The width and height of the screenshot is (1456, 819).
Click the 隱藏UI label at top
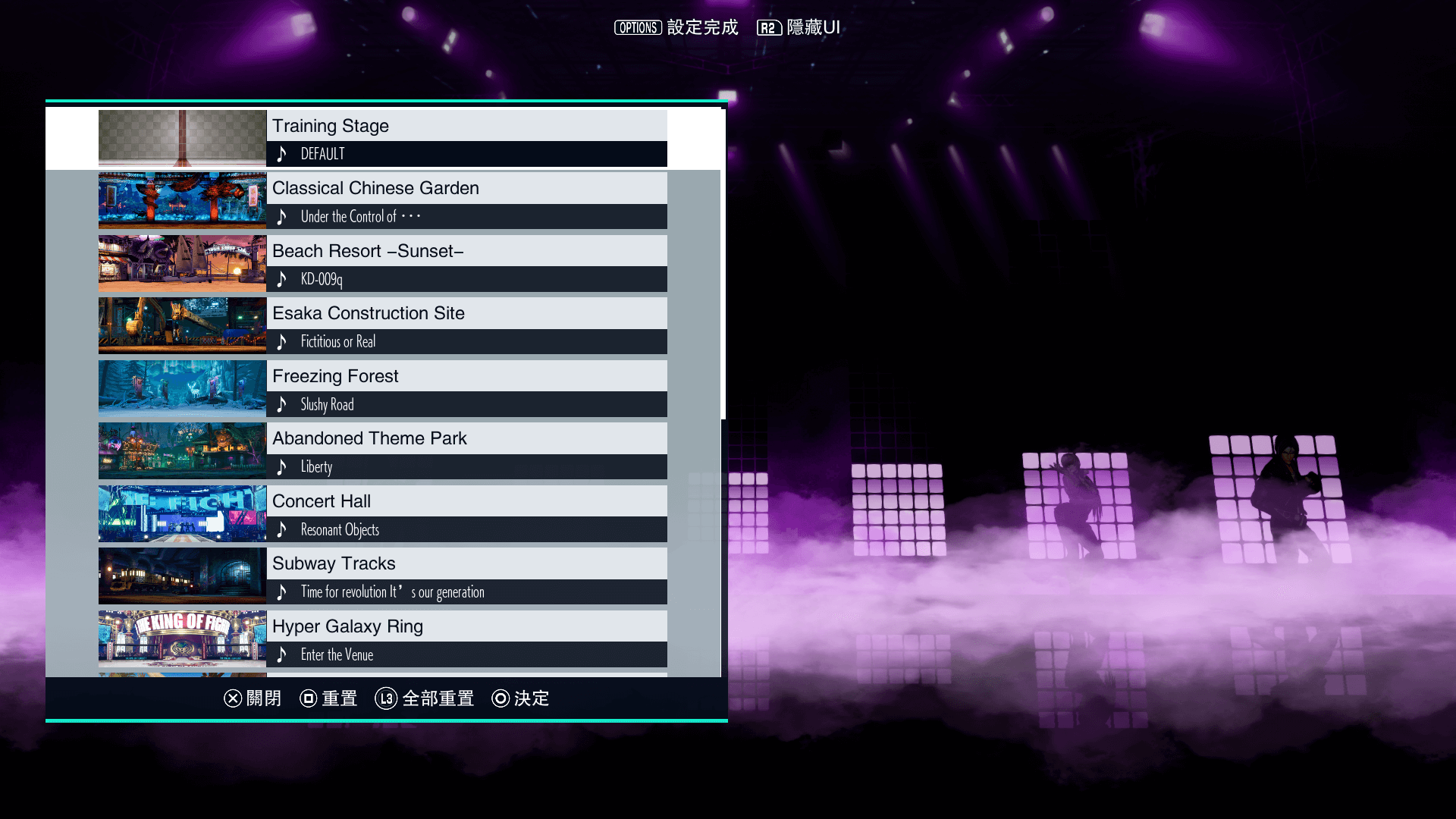click(814, 28)
